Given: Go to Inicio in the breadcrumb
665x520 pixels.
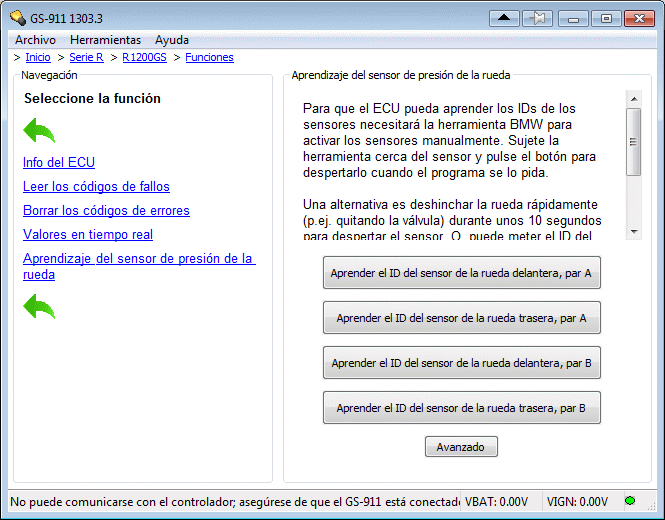Looking at the screenshot, I should tap(38, 58).
